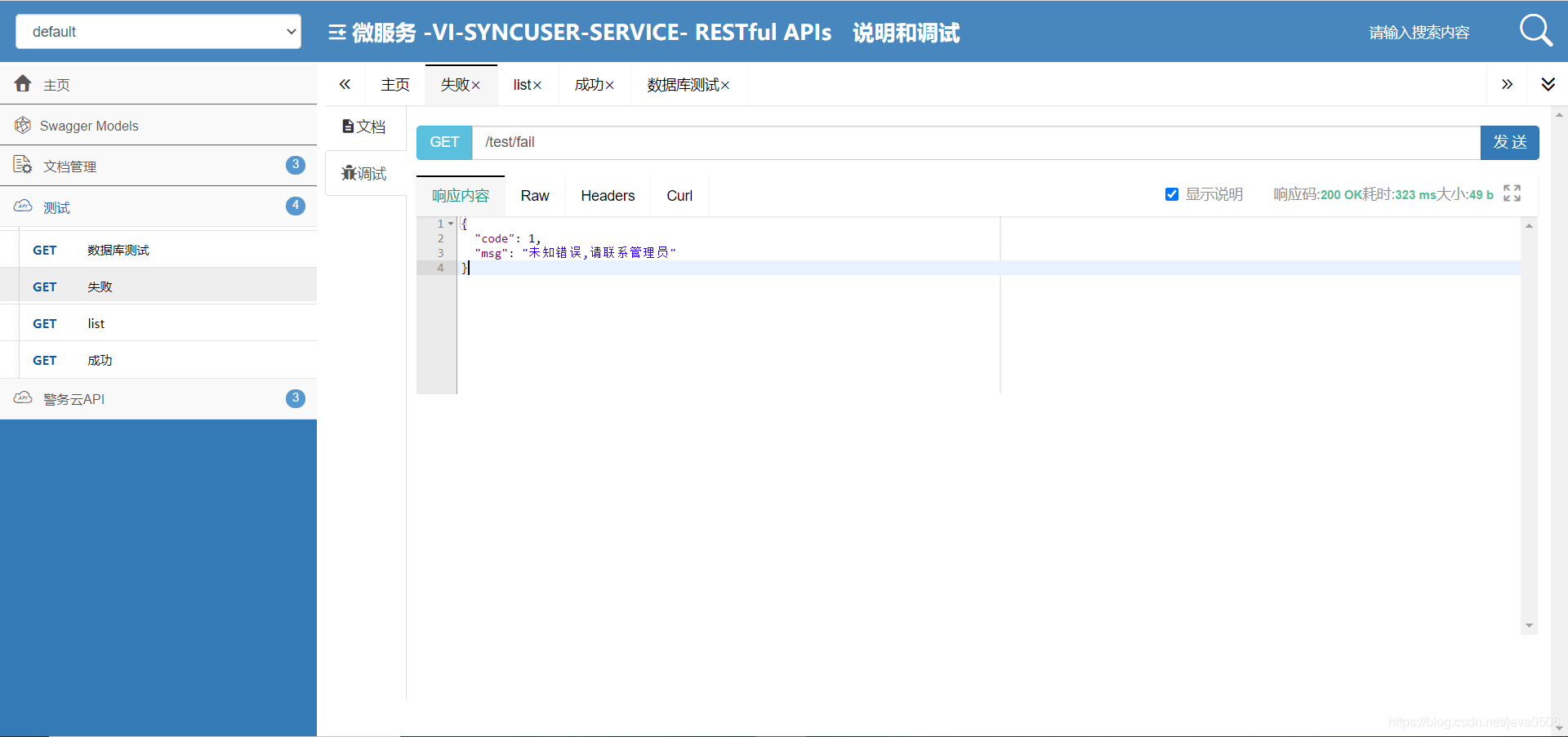Click the file icon beside 文档
Image resolution: width=1568 pixels, height=737 pixels.
(x=348, y=127)
